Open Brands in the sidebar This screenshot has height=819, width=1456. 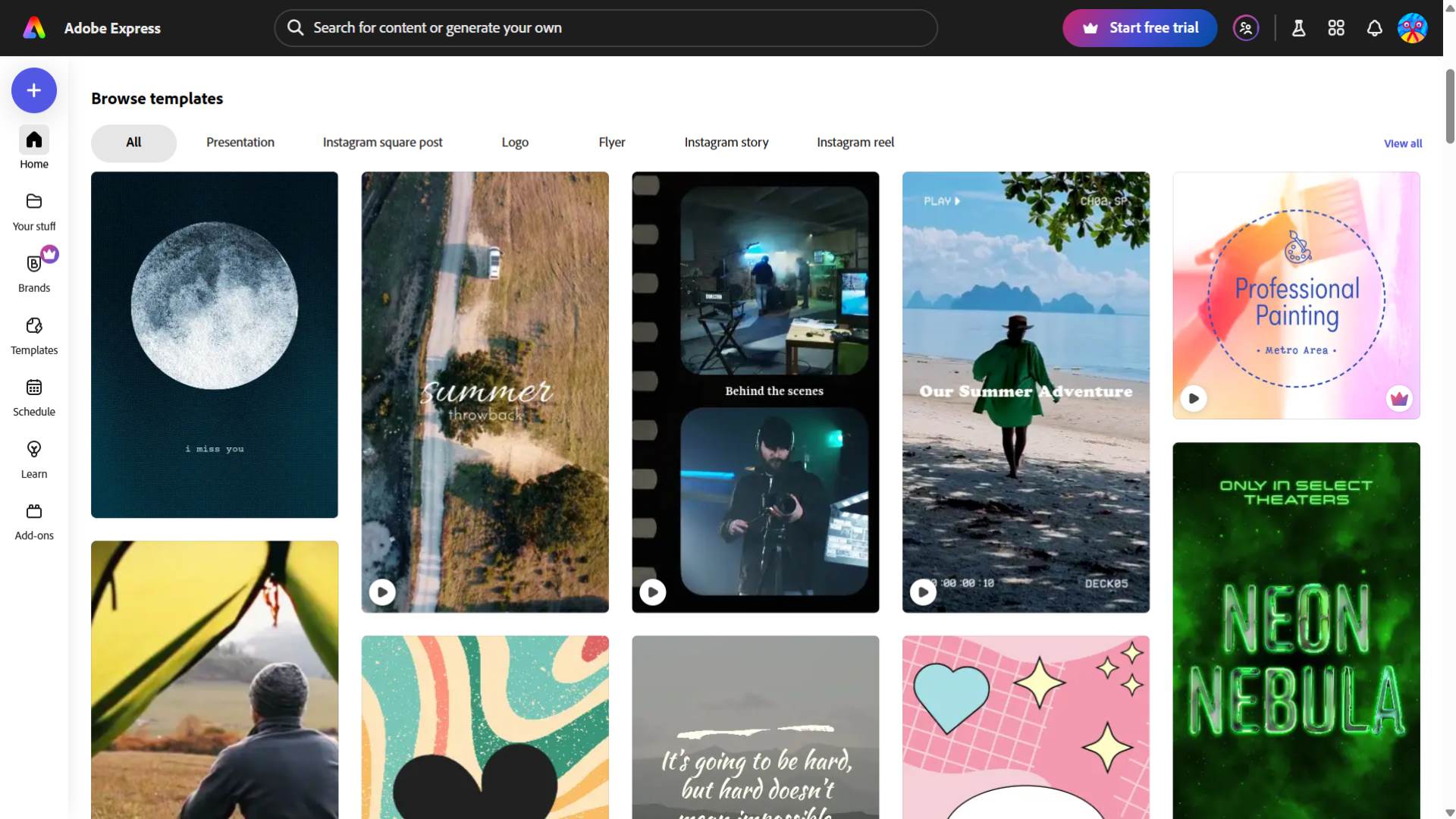34,273
